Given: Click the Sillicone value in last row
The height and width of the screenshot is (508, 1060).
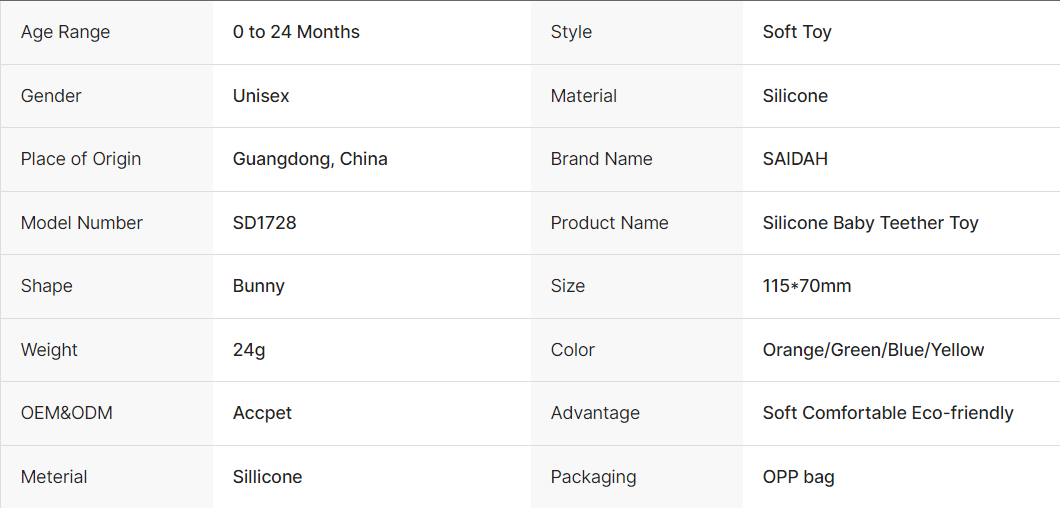Looking at the screenshot, I should [x=267, y=477].
